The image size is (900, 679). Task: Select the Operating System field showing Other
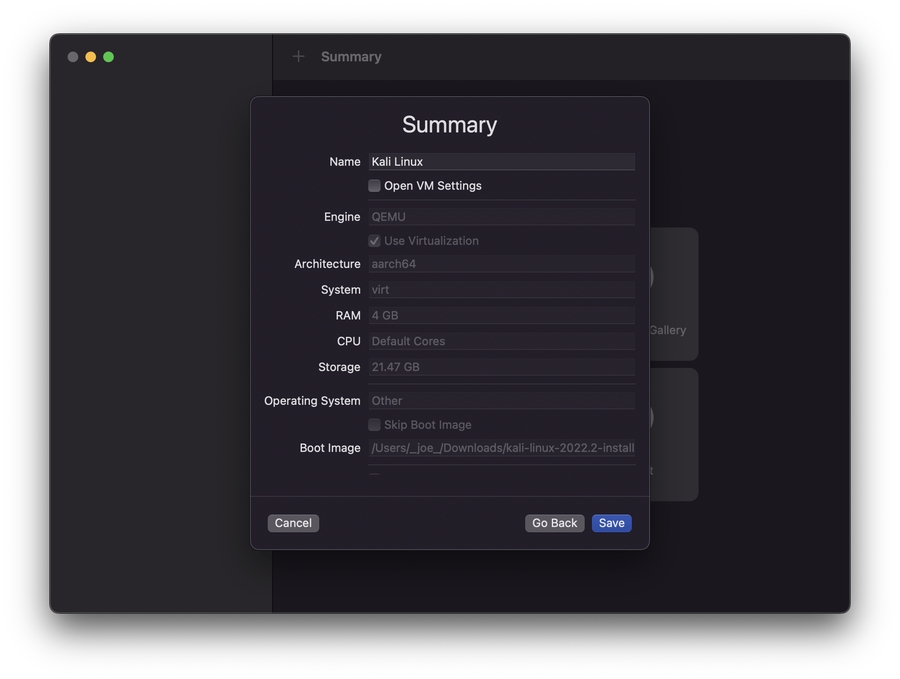[501, 401]
